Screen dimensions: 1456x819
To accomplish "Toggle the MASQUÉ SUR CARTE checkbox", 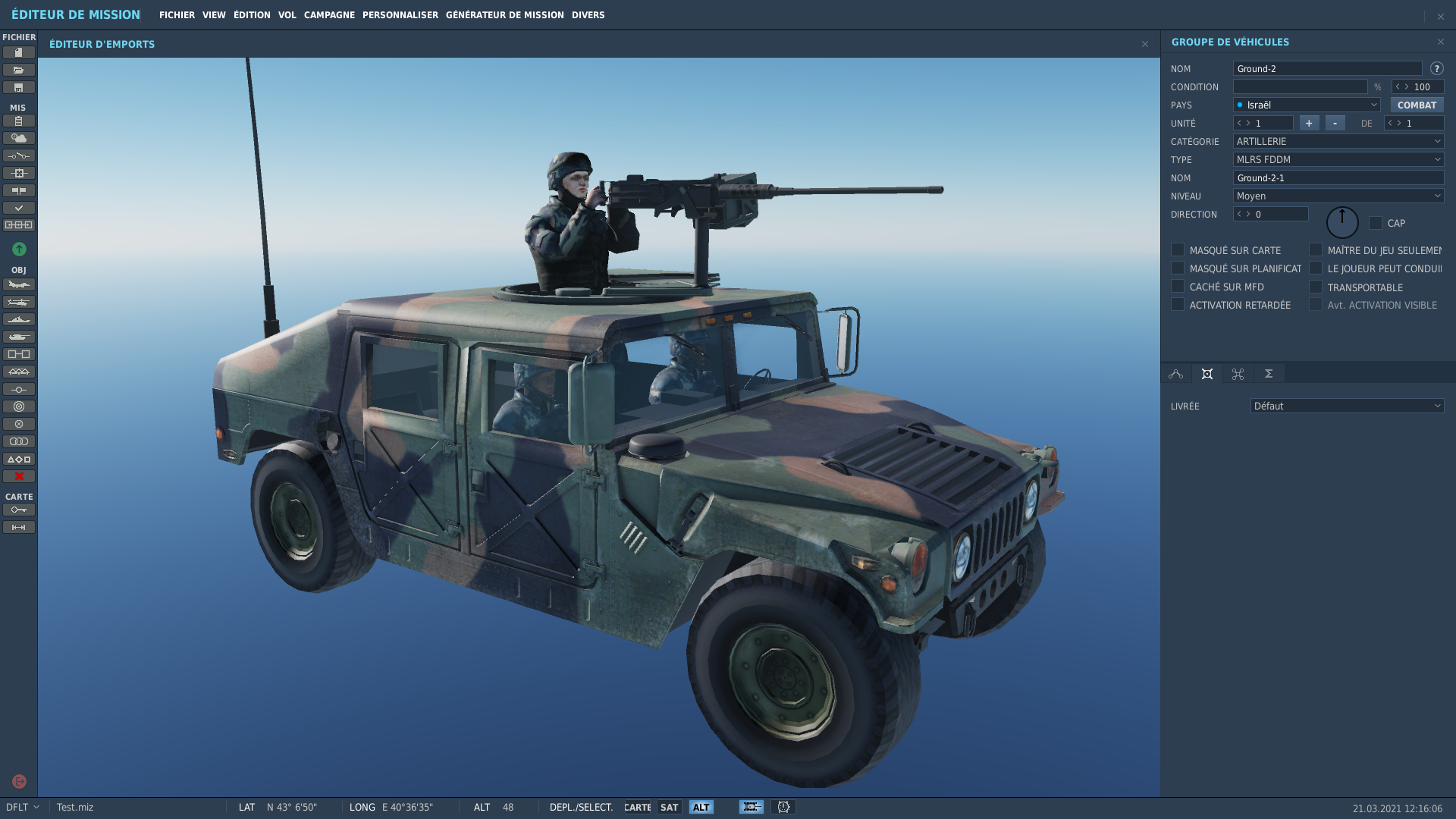I will click(x=1178, y=249).
